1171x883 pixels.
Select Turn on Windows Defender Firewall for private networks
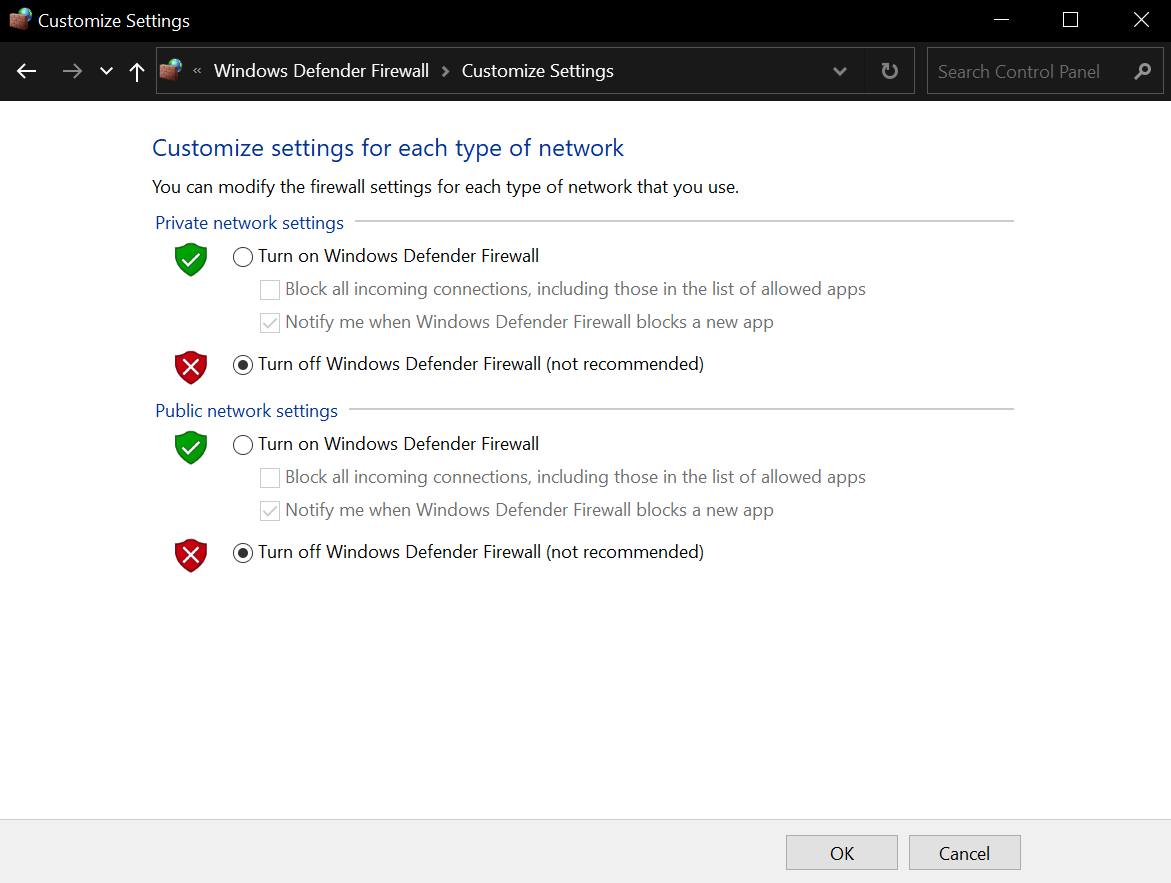[242, 257]
